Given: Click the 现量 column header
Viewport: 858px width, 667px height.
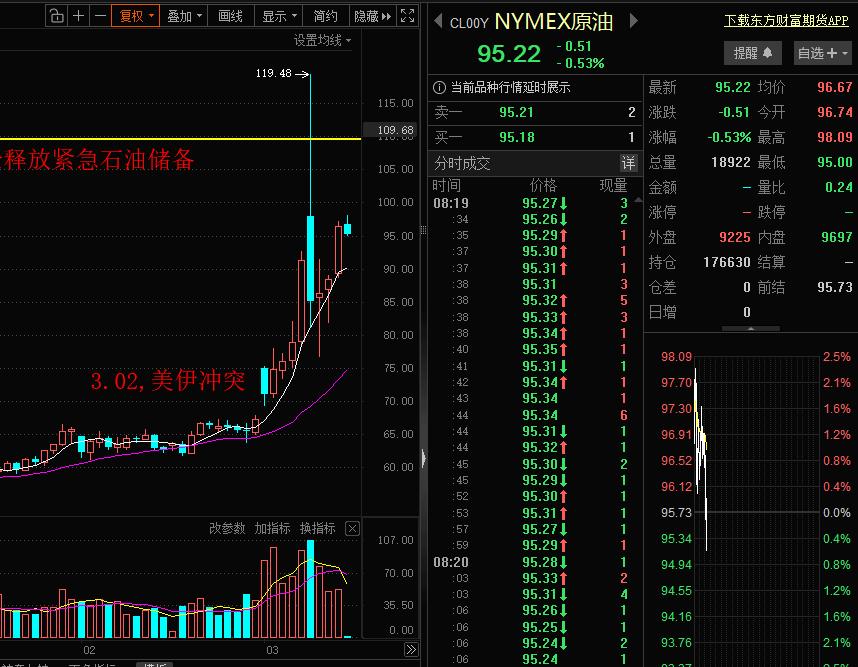Looking at the screenshot, I should click(x=613, y=186).
